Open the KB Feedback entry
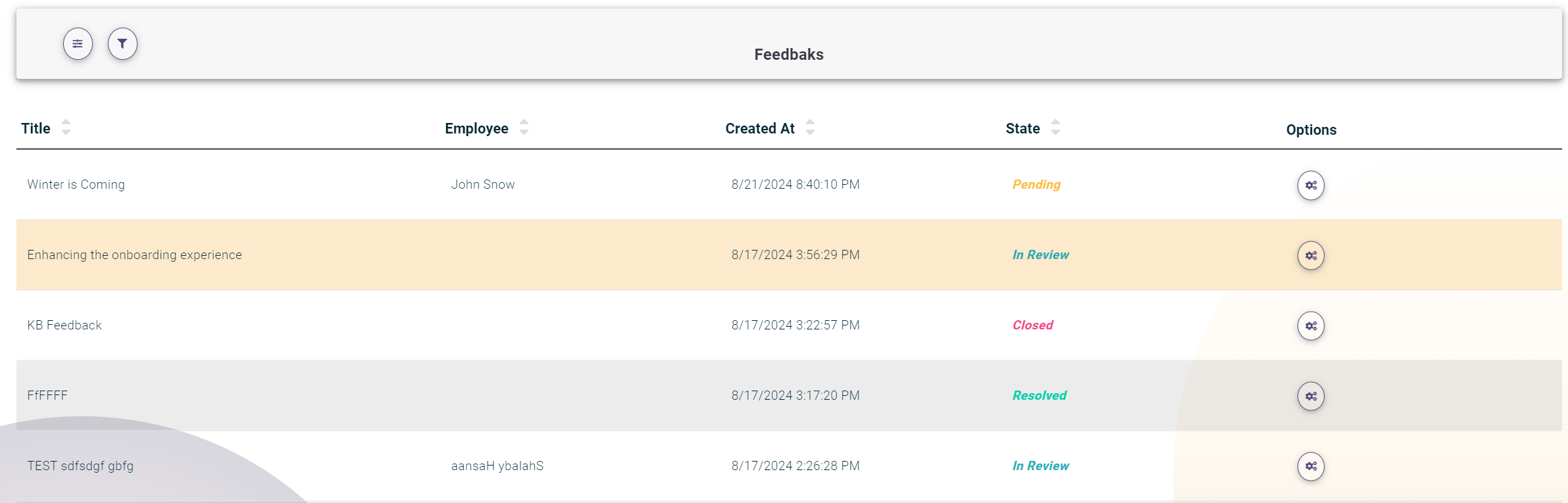Image resolution: width=1568 pixels, height=503 pixels. pos(64,324)
